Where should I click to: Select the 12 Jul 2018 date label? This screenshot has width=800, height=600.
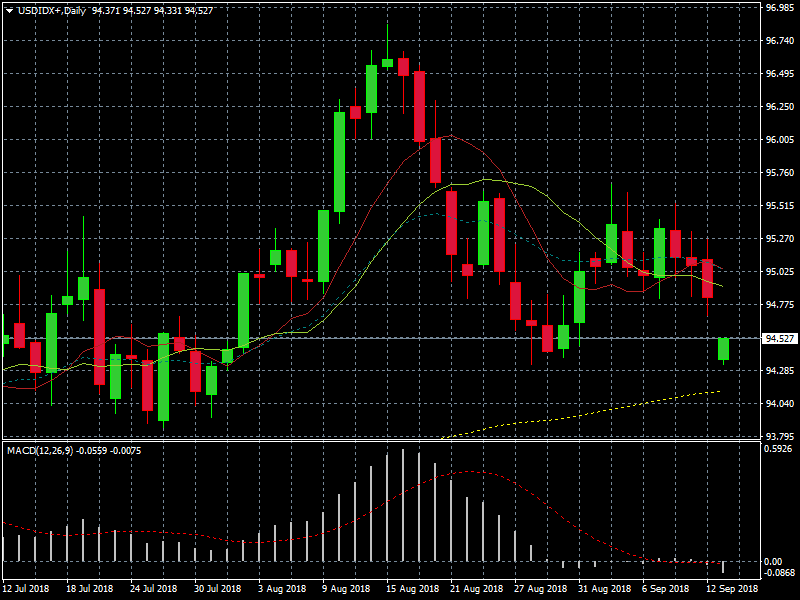(27, 590)
